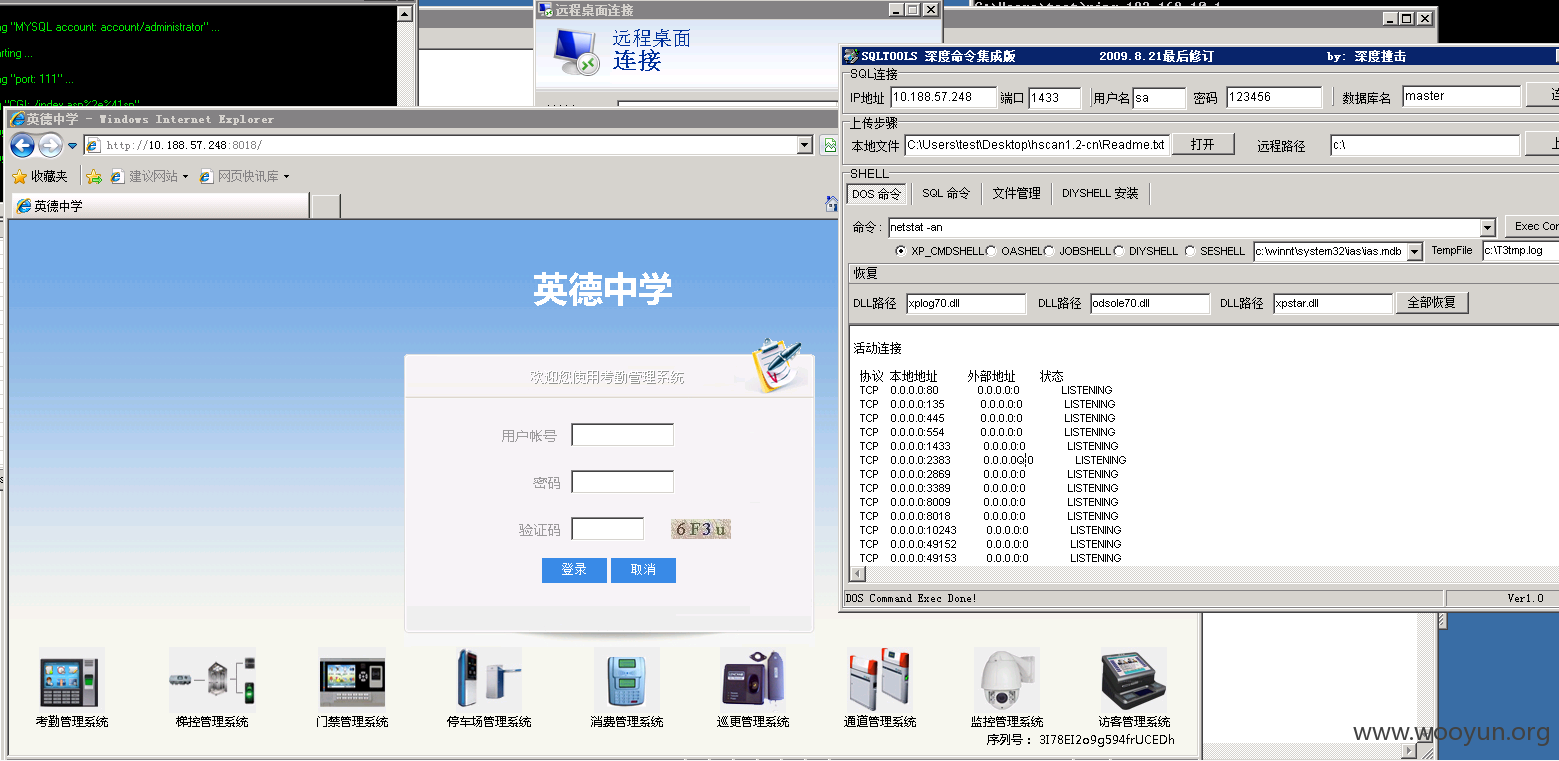Viewport: 1559px width, 761px height.
Task: Click the 密码 field on login form
Action: (x=622, y=482)
